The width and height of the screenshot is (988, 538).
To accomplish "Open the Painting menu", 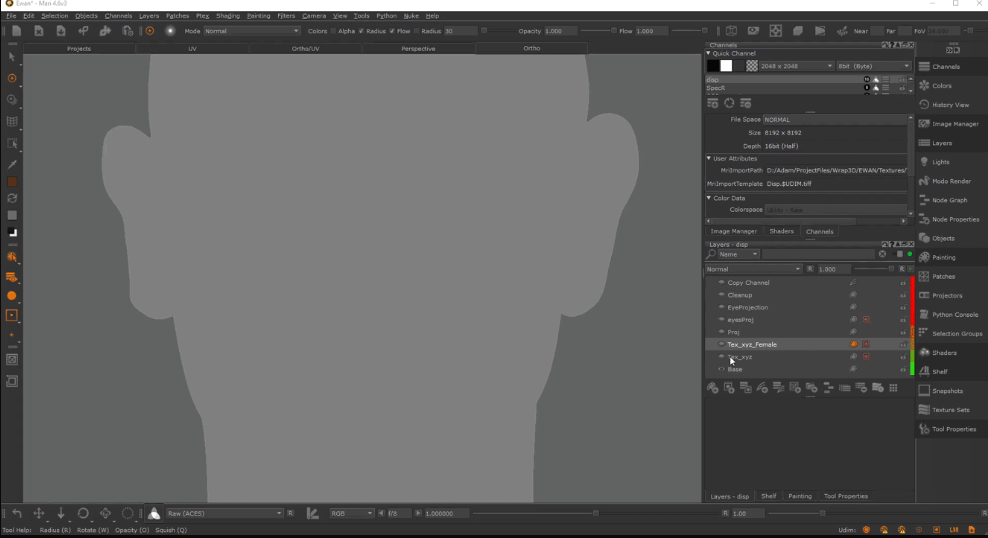I will 258,16.
